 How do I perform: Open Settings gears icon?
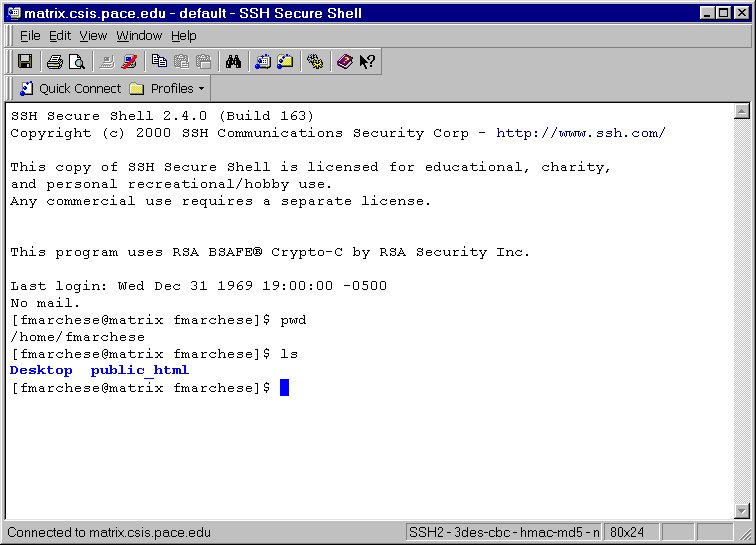click(315, 62)
